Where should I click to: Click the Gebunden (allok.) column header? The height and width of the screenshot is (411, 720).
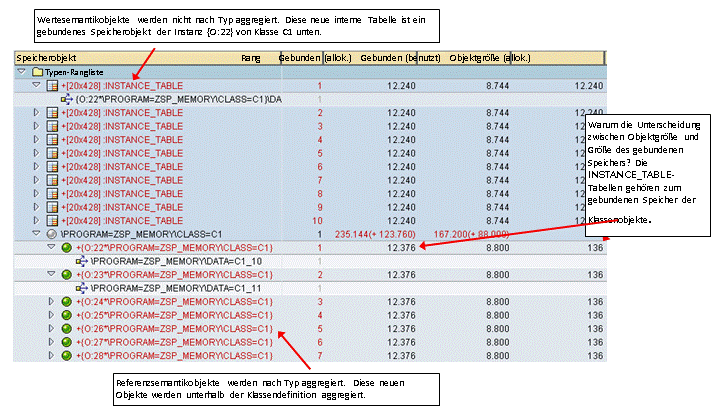point(315,58)
